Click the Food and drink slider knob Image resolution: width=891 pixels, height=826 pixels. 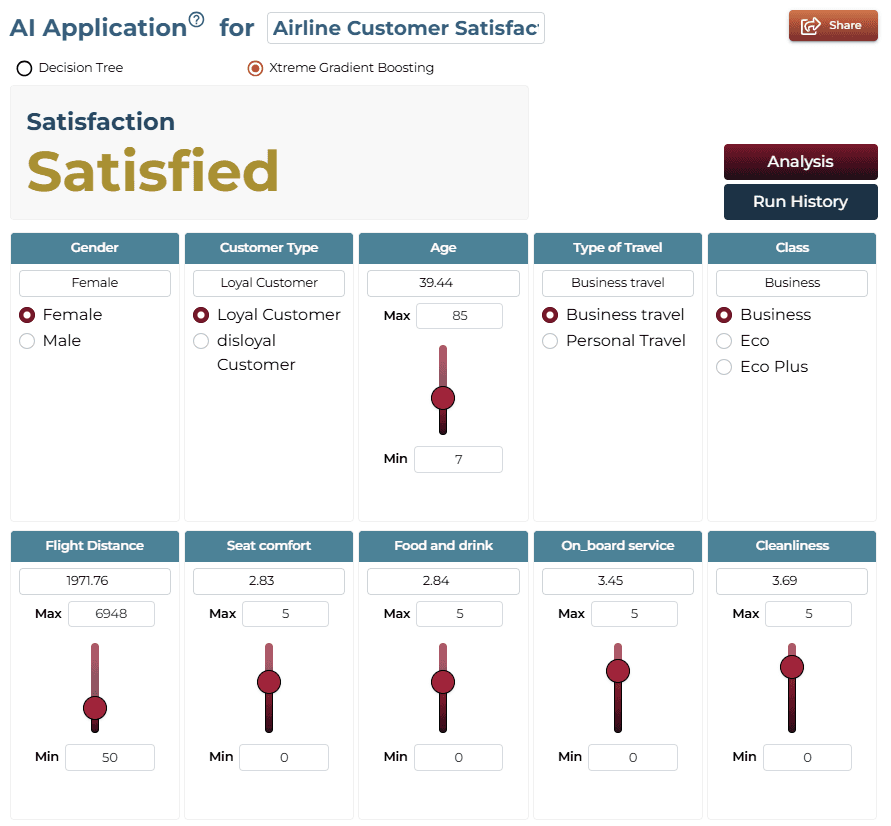pos(443,682)
